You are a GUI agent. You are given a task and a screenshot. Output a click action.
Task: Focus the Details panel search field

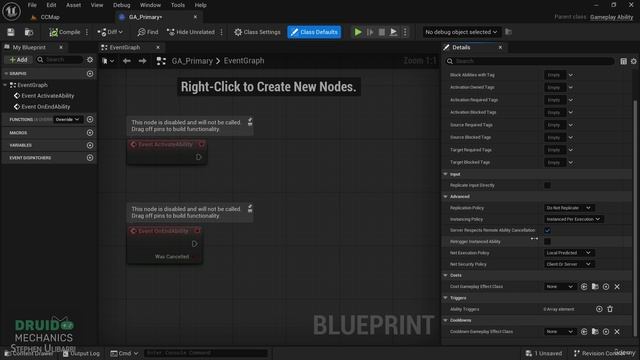[530, 61]
